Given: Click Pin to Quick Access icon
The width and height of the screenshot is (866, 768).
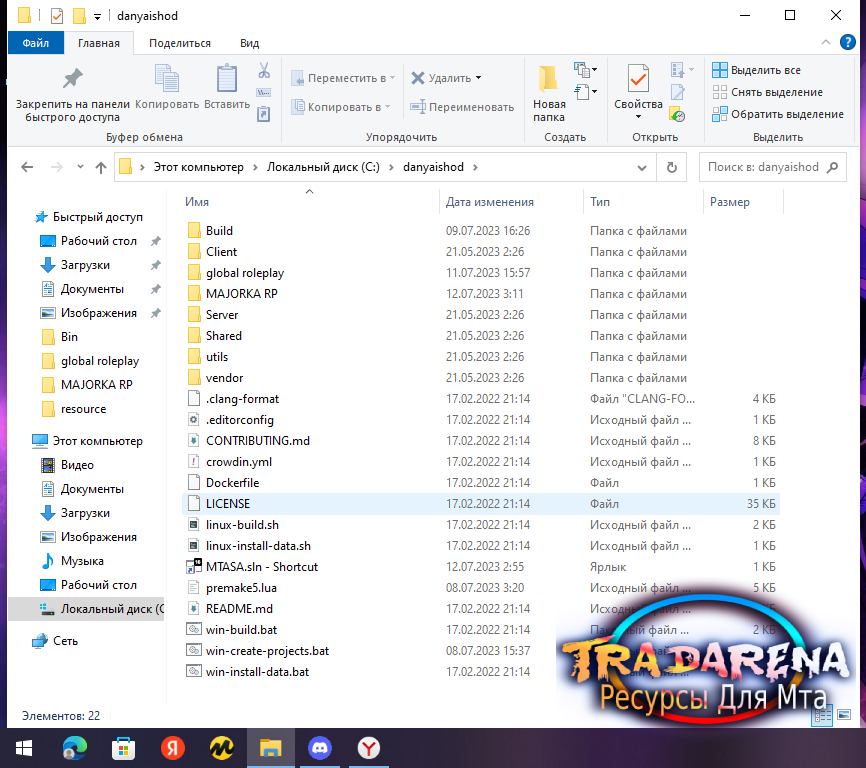Looking at the screenshot, I should pyautogui.click(x=72, y=78).
